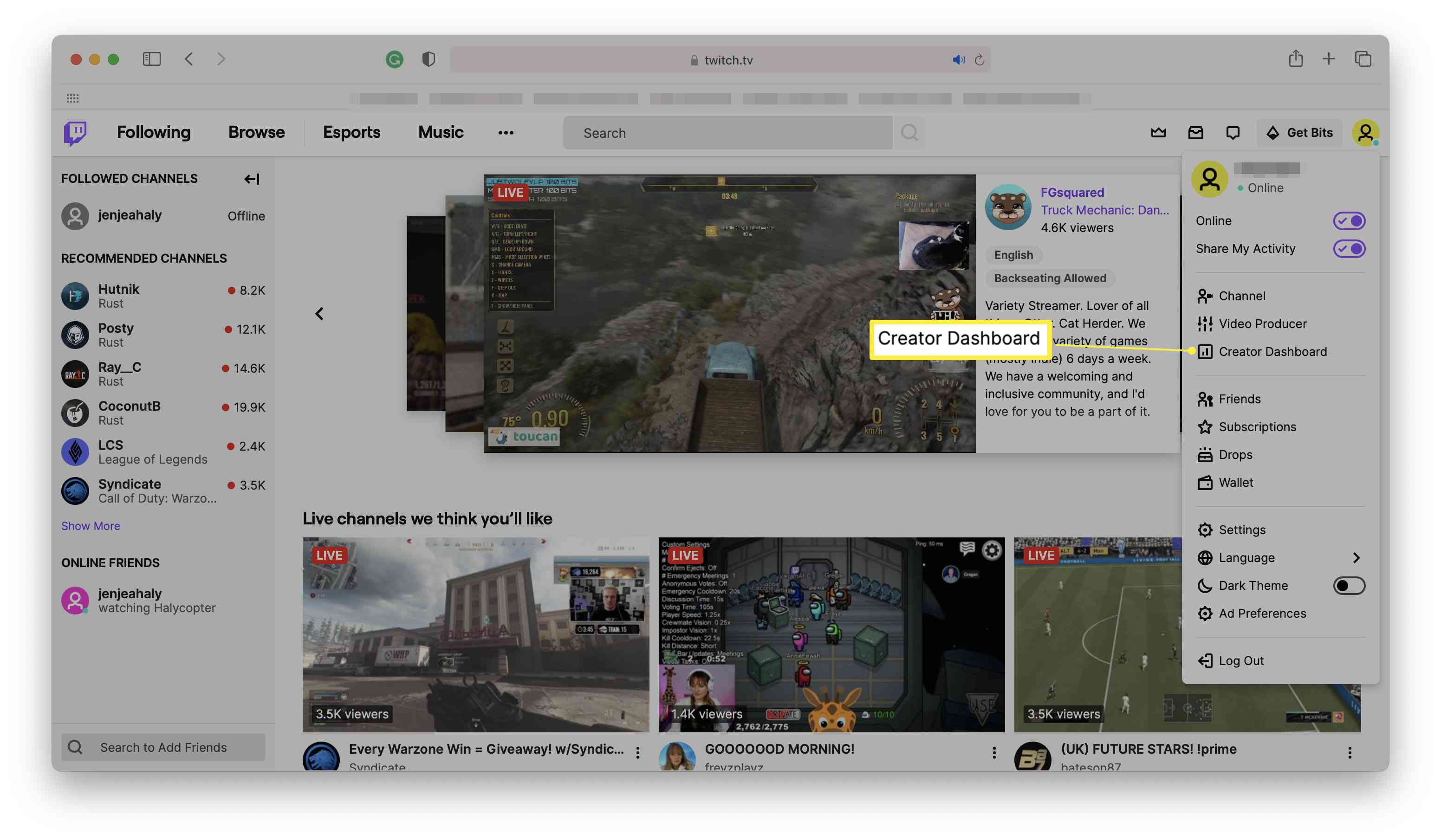Screen dimensions: 1441x840
Task: Open Syndicate recommended channel
Action: [163, 491]
